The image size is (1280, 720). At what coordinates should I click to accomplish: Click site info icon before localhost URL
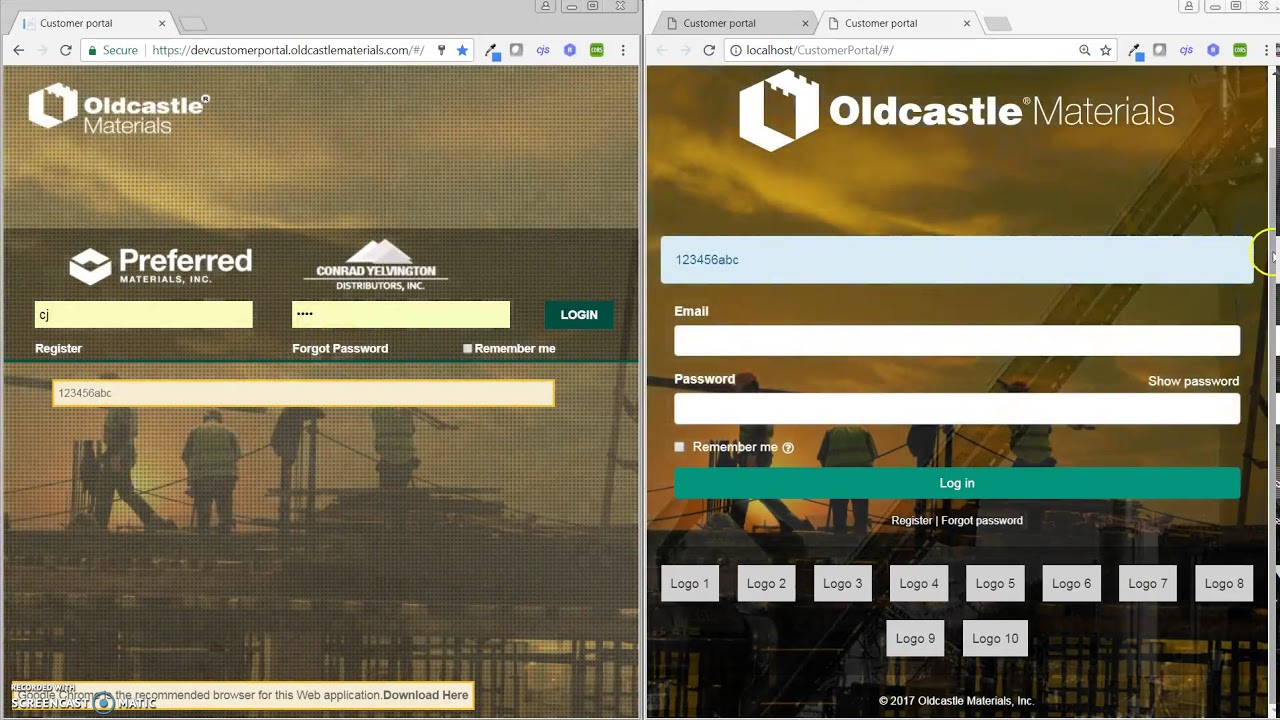point(735,50)
